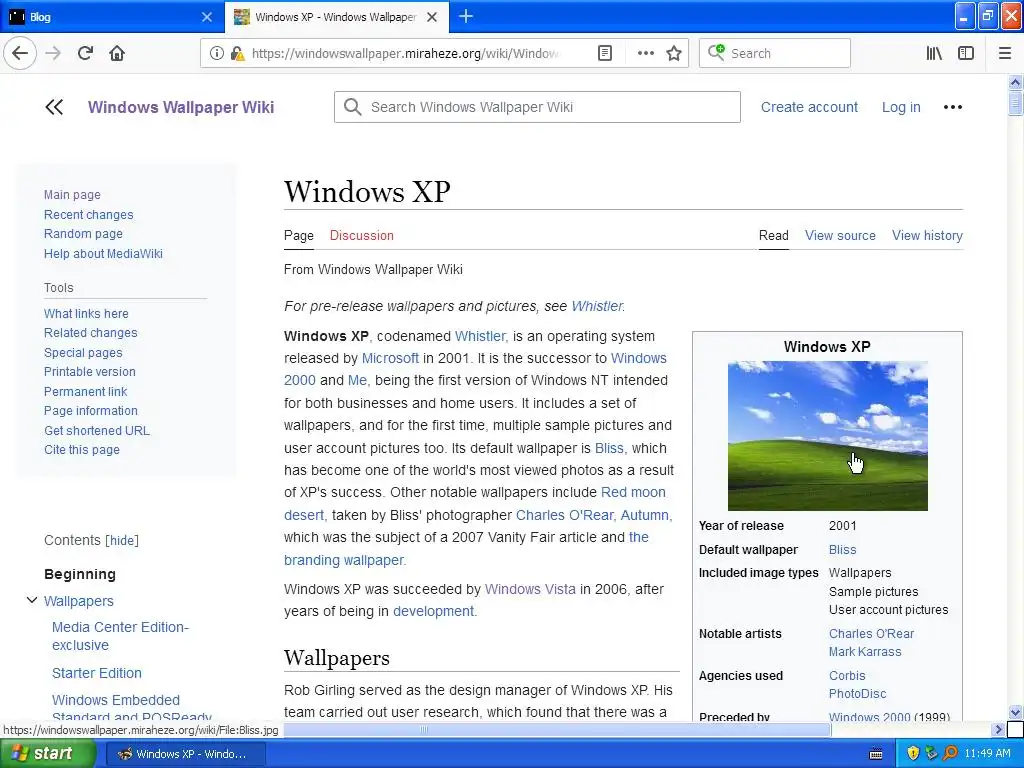
Task: Open the italic Whistler pre-release link
Action: (597, 306)
